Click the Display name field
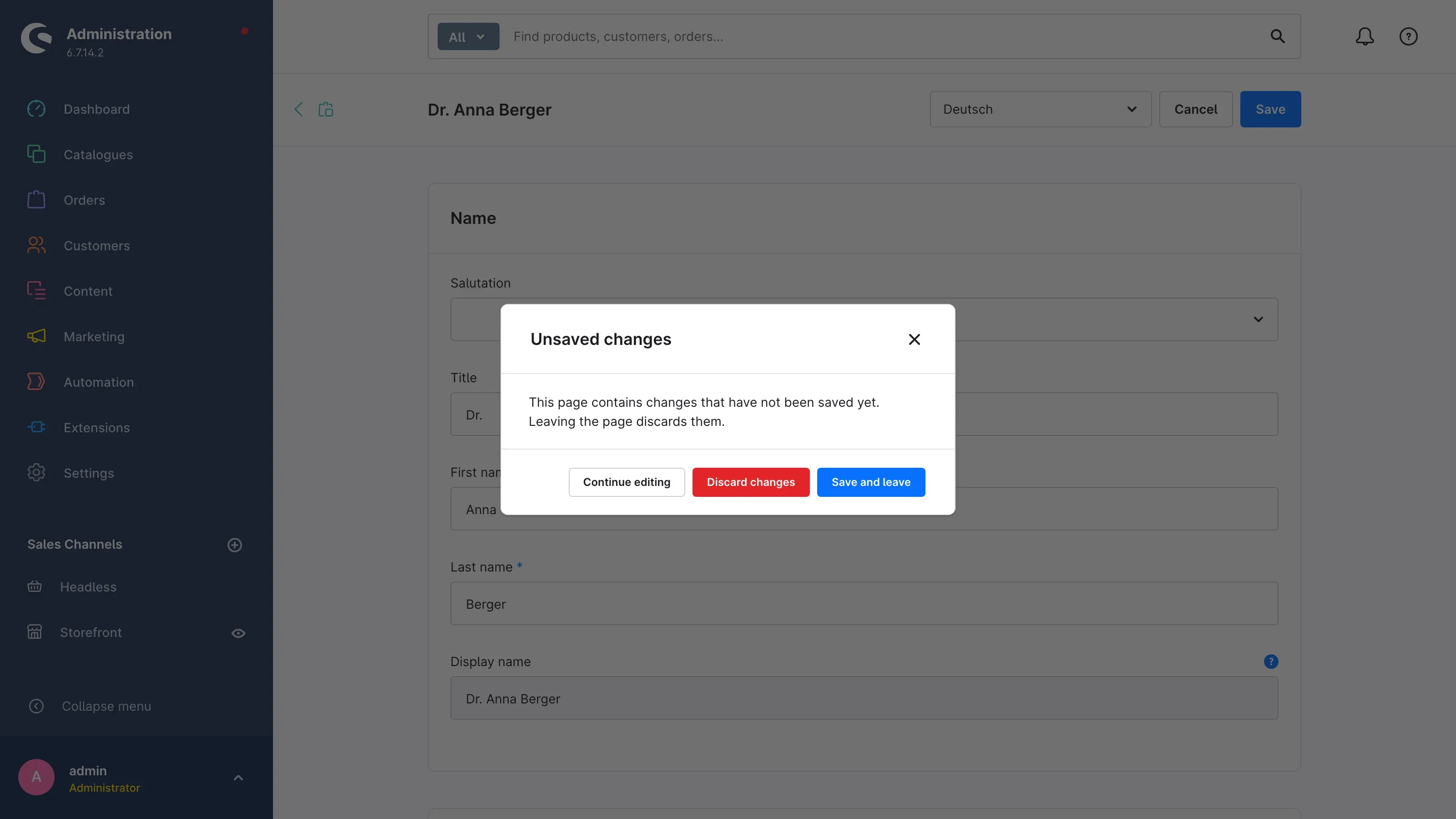This screenshot has width=1456, height=819. point(864,698)
